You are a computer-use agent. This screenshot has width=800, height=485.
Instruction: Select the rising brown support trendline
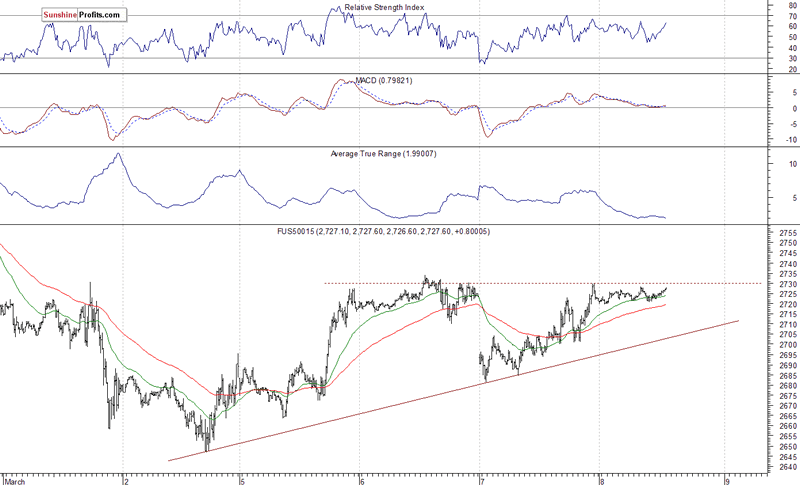tap(453, 391)
